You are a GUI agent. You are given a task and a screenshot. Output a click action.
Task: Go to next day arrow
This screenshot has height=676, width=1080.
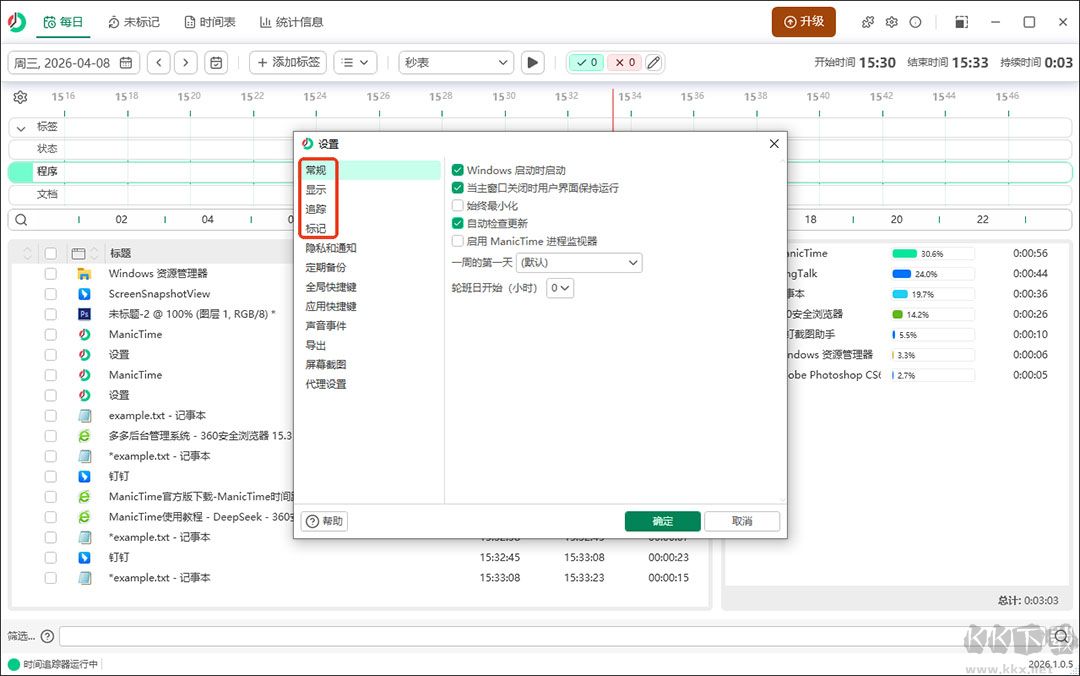coord(185,63)
